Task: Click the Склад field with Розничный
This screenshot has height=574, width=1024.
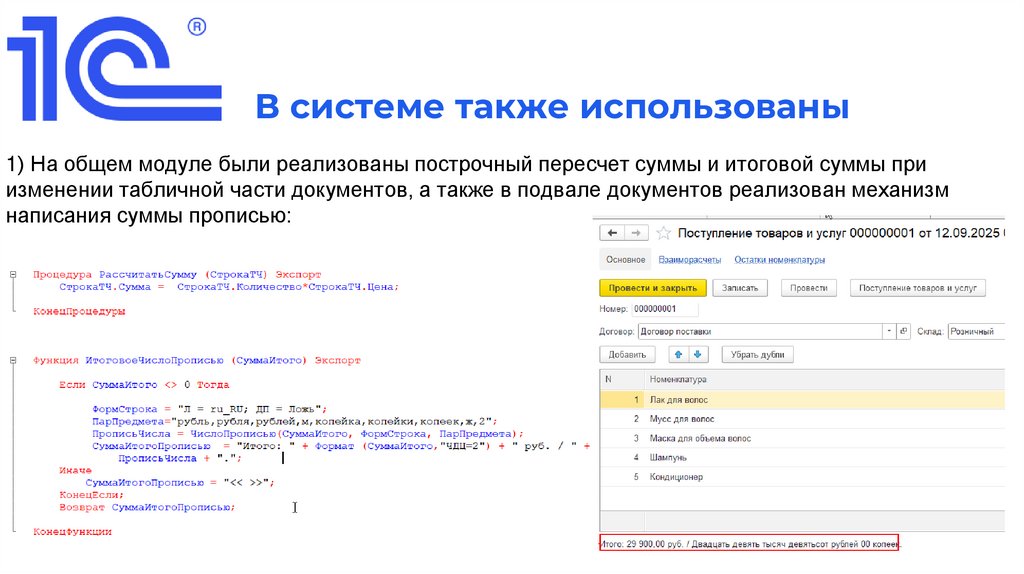Action: pyautogui.click(x=976, y=331)
